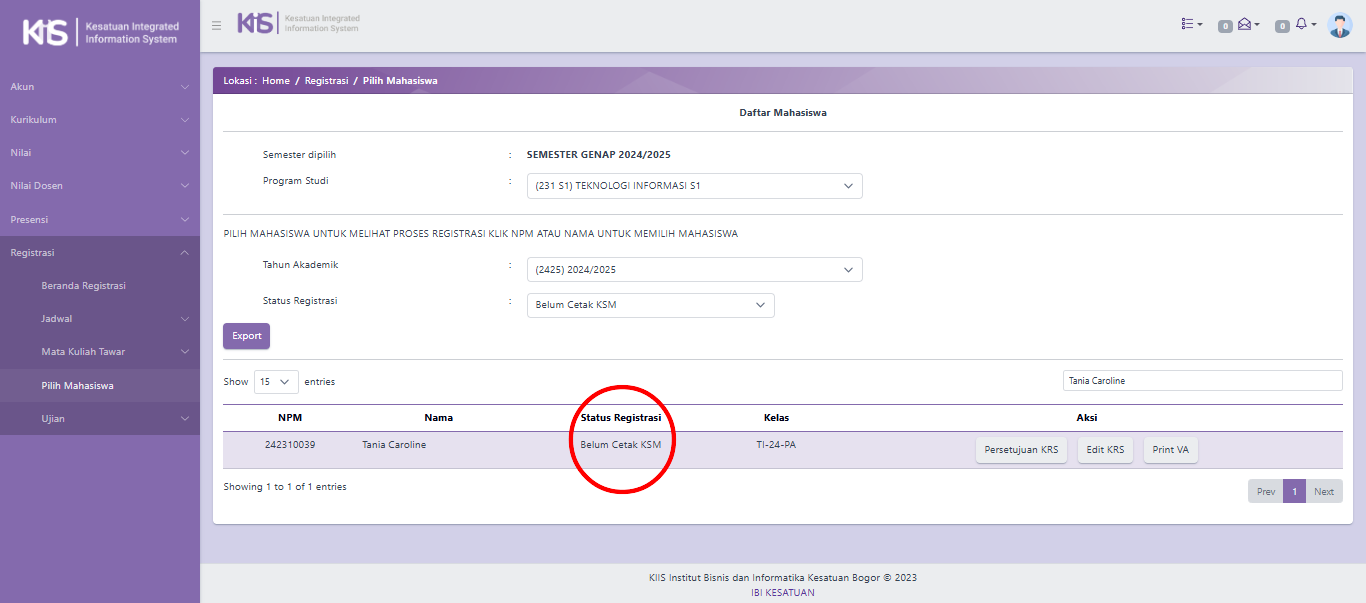Open Beranda Registrasi in the sidebar

pyautogui.click(x=84, y=286)
